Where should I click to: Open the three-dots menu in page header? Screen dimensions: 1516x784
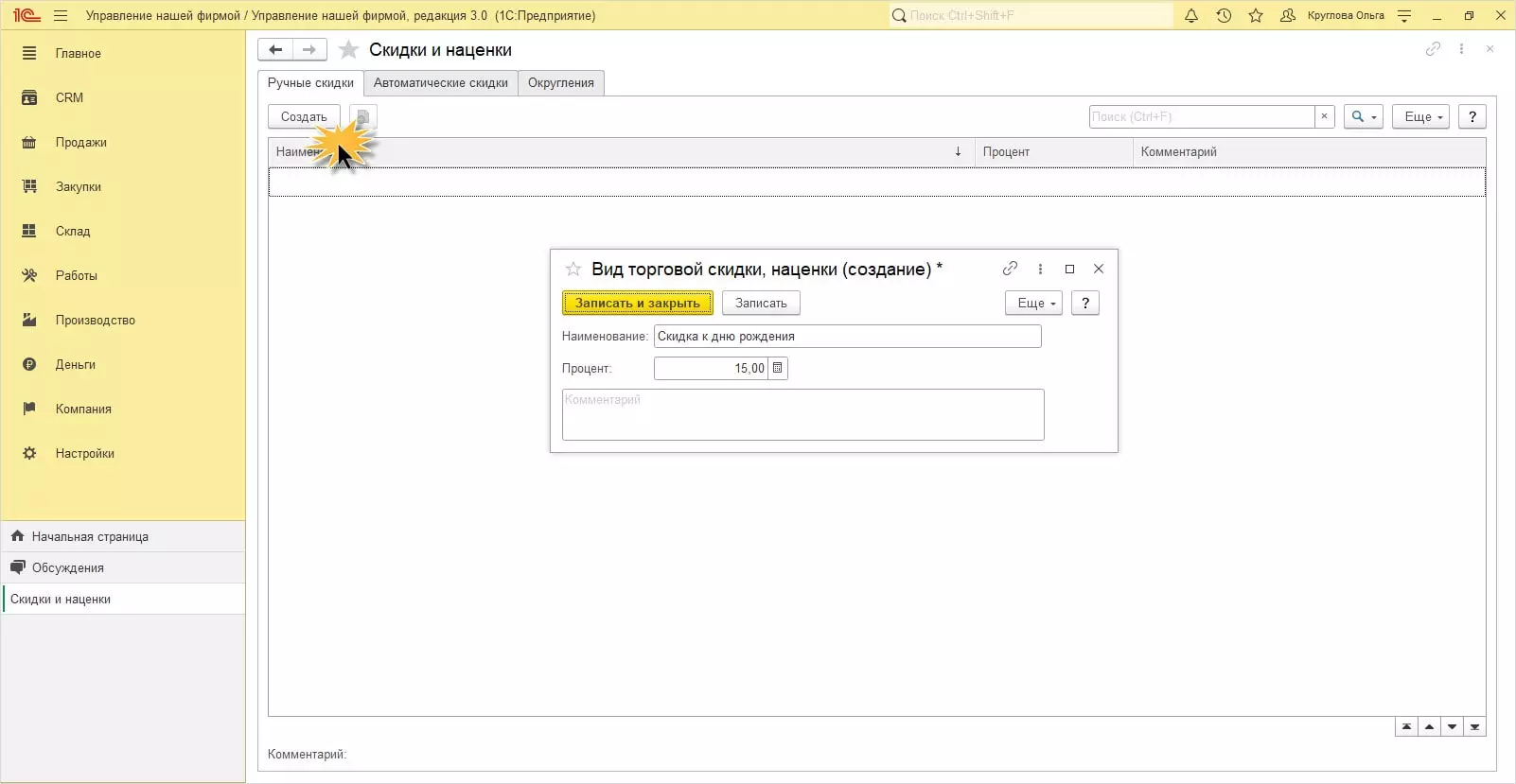pyautogui.click(x=1461, y=49)
